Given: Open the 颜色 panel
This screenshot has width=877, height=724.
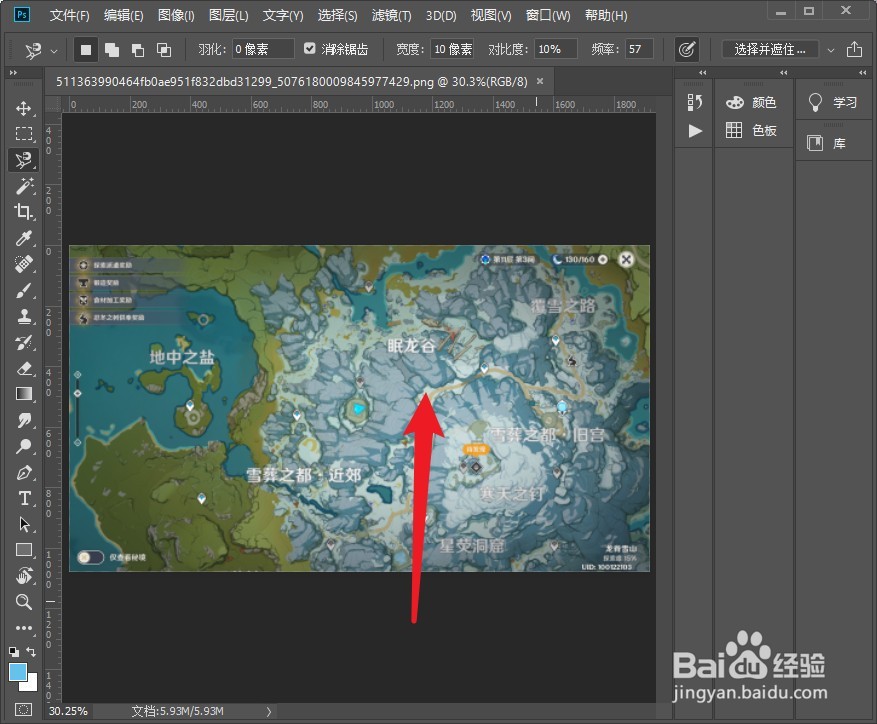Looking at the screenshot, I should coord(751,102).
